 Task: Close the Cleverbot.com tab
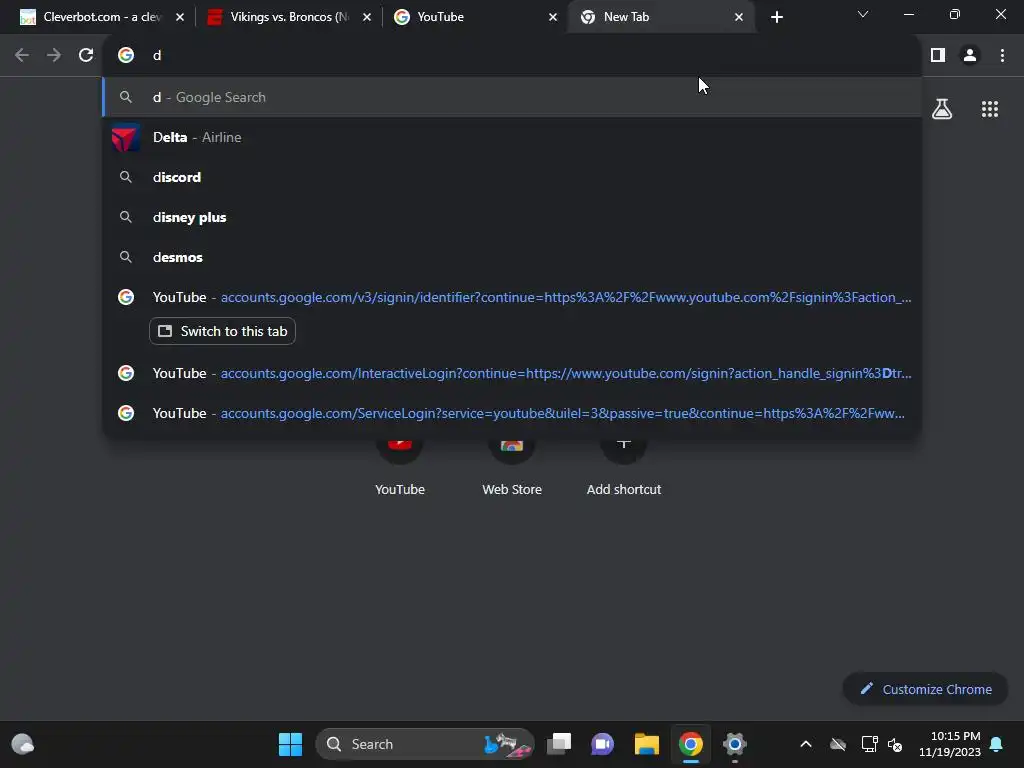180,17
